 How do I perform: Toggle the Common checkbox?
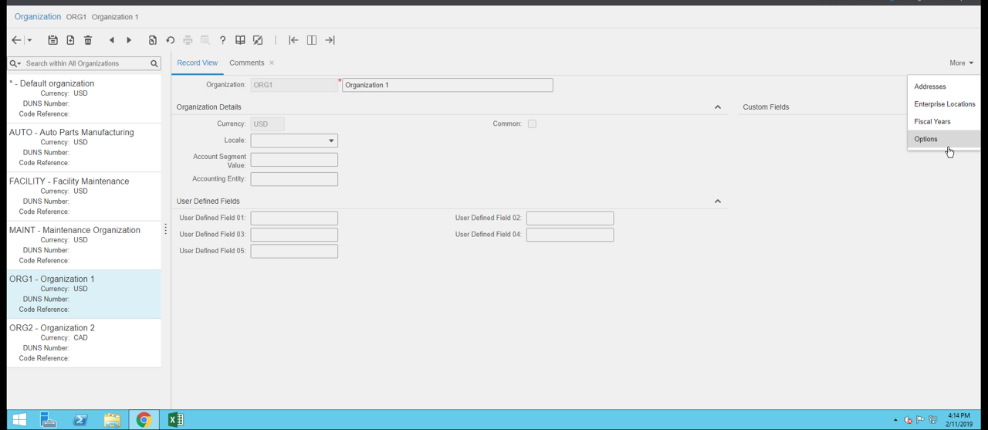click(532, 124)
